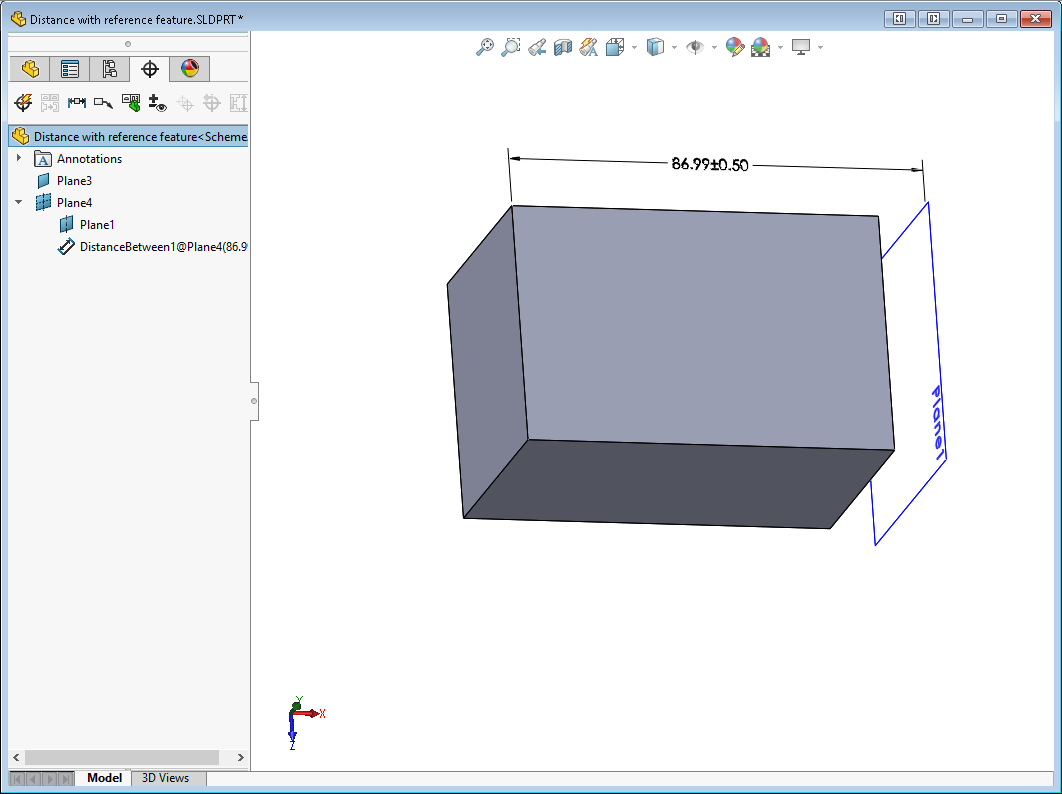Switch to the 3D Views tab
Image resolution: width=1062 pixels, height=794 pixels.
[x=165, y=778]
